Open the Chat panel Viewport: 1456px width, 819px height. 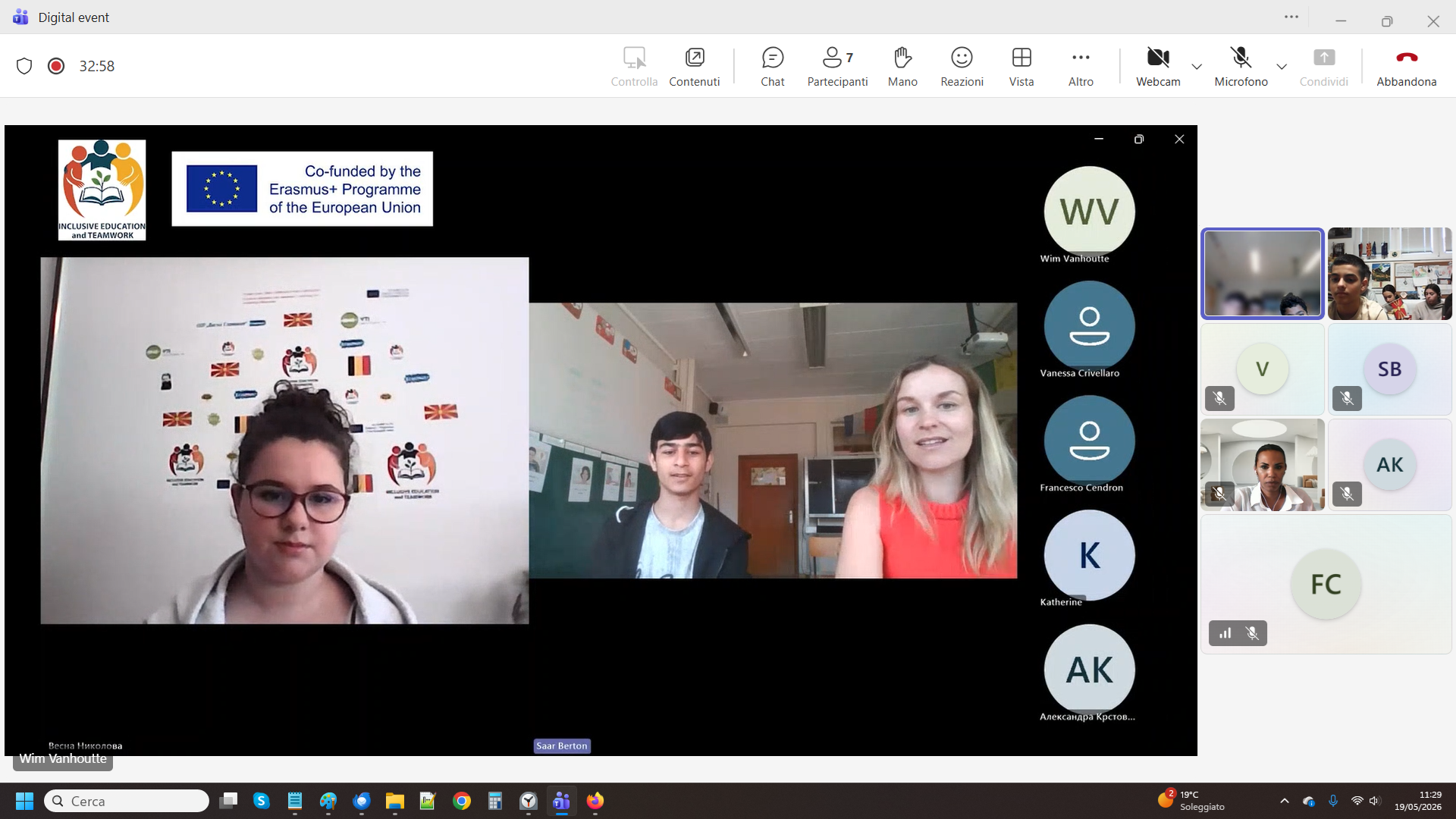coord(772,66)
